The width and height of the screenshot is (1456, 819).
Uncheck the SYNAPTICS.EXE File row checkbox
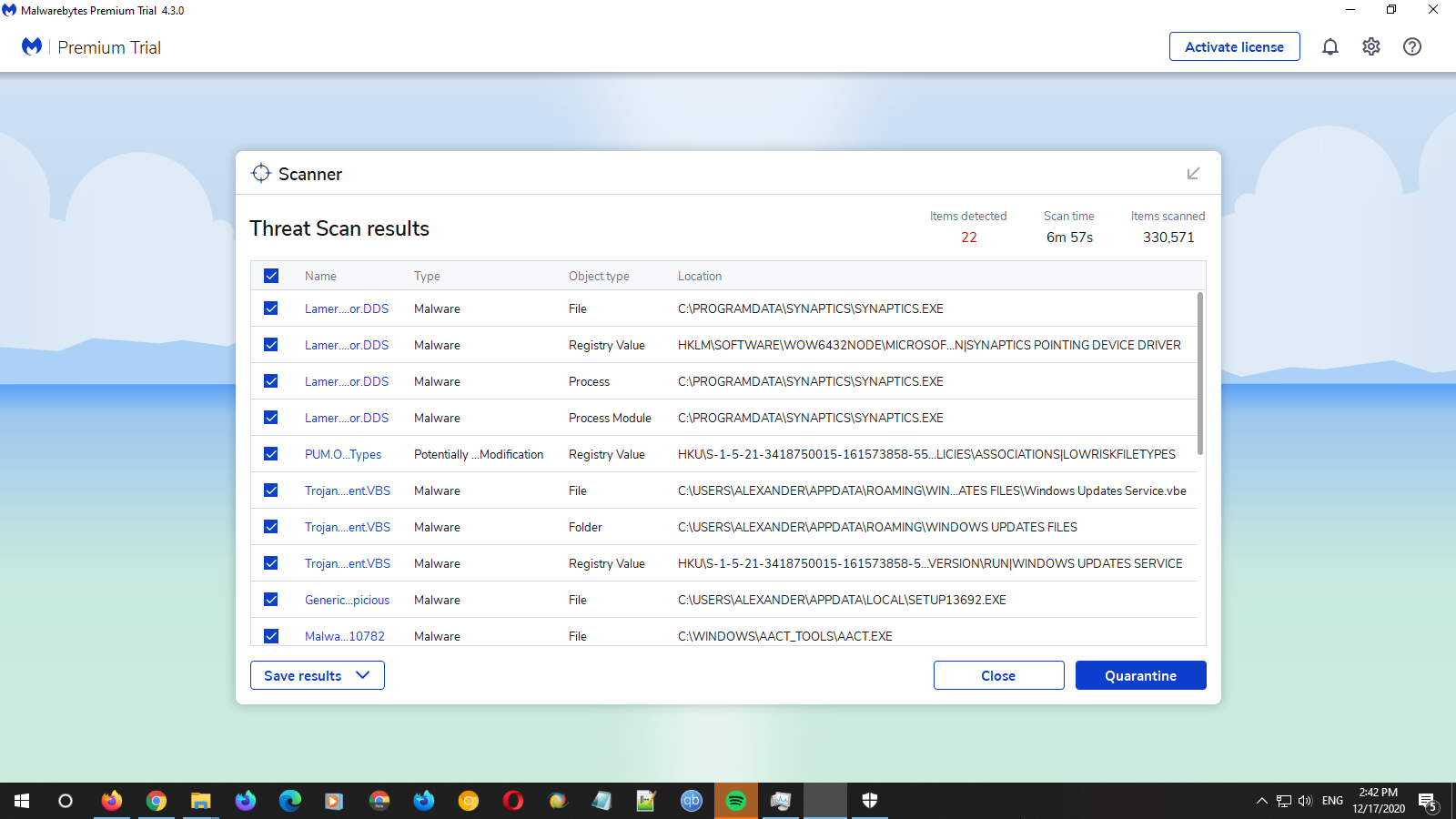[271, 308]
